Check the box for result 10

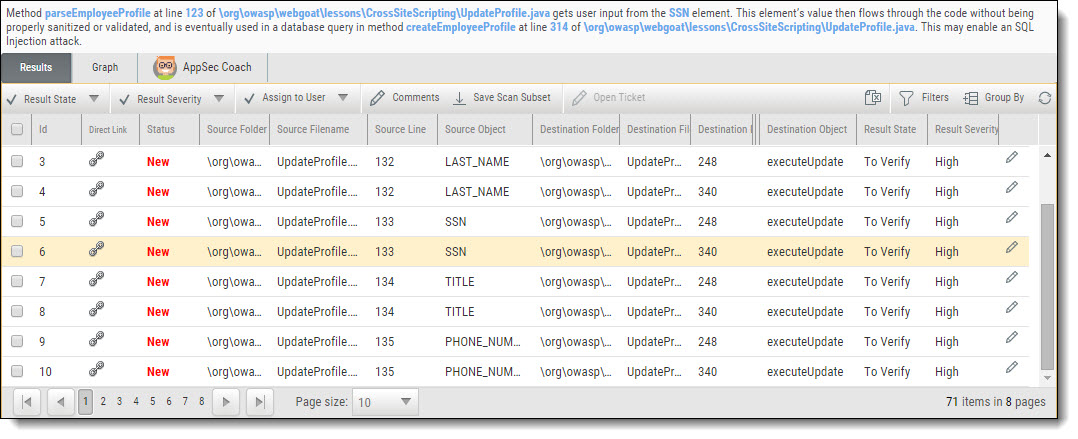(x=17, y=372)
